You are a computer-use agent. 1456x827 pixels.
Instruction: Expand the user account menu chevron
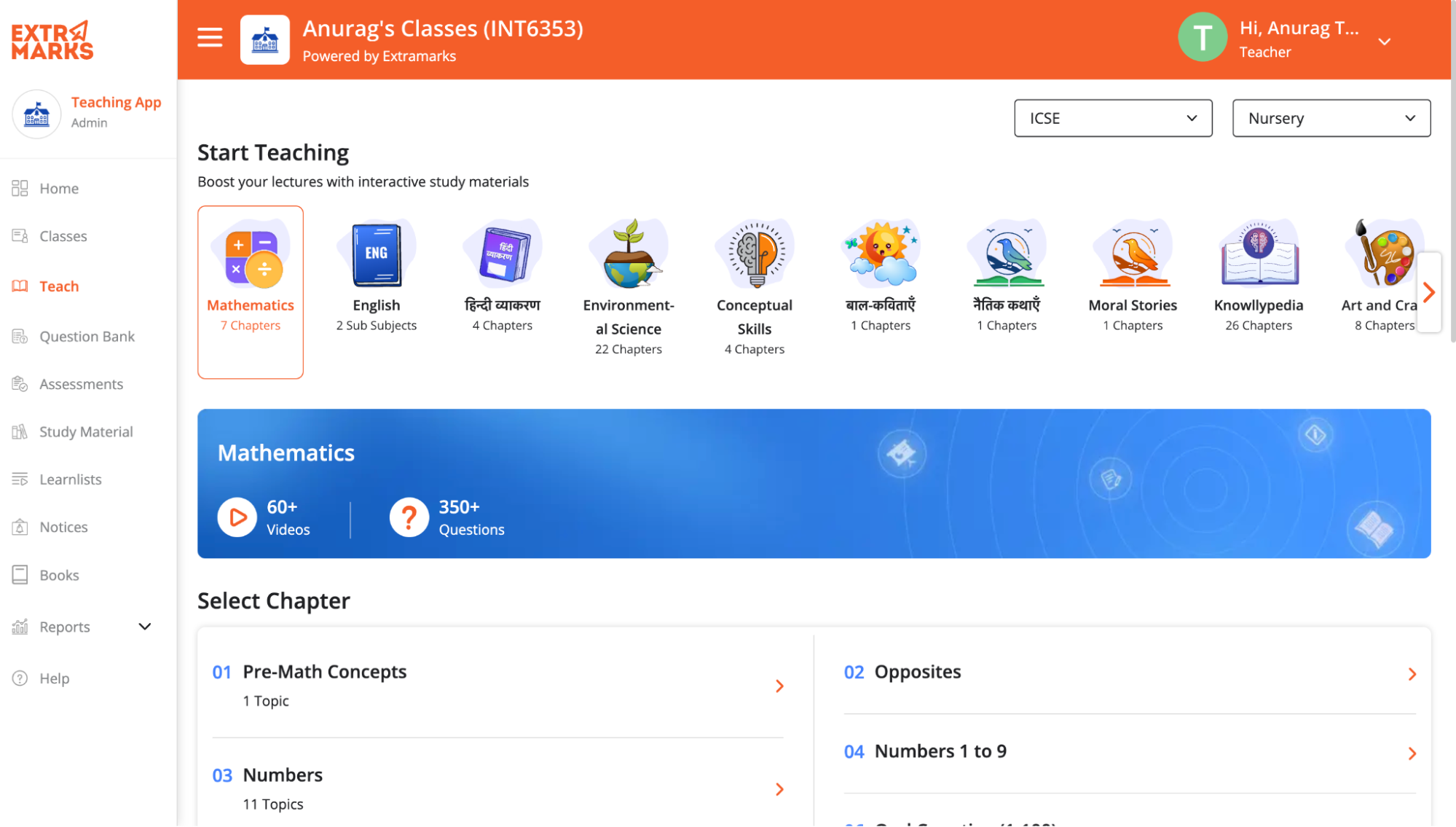tap(1385, 42)
